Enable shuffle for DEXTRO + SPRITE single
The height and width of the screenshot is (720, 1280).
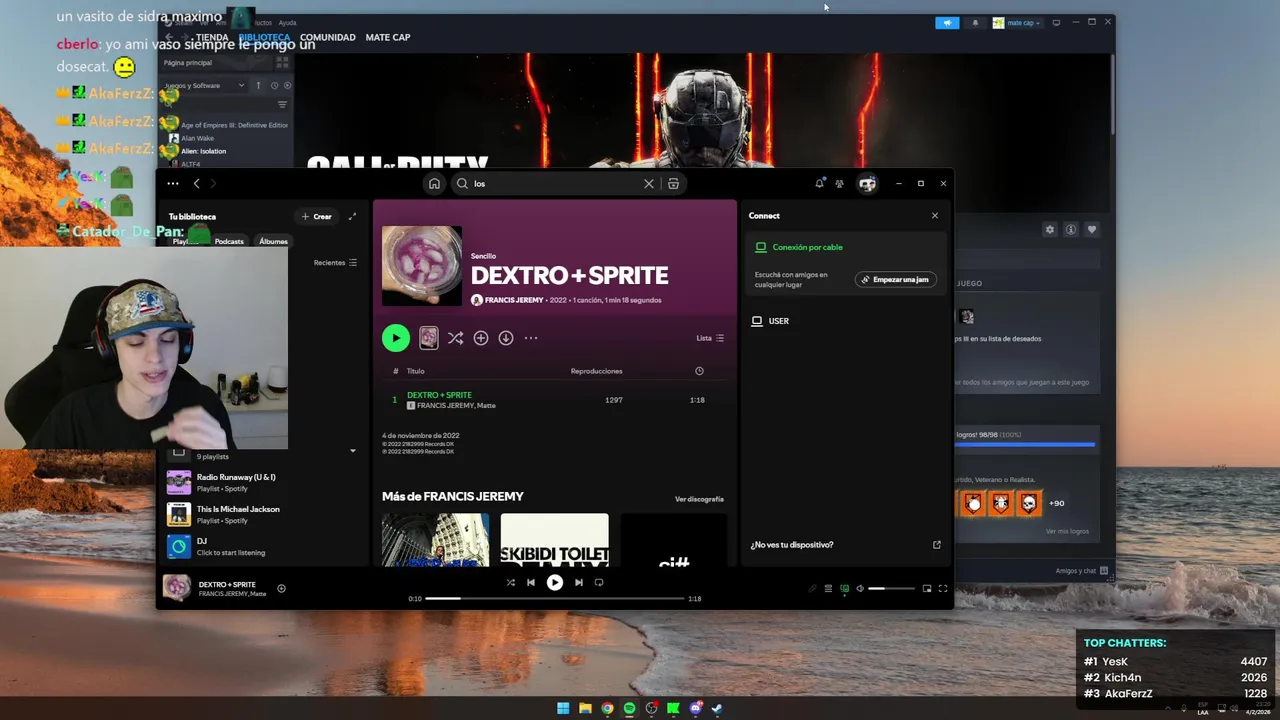455,338
